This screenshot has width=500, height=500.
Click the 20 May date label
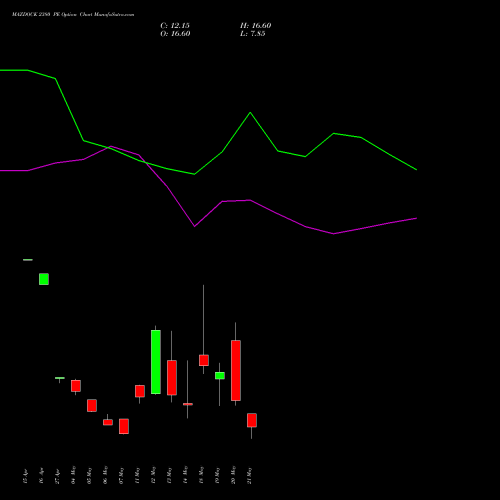click(x=233, y=475)
